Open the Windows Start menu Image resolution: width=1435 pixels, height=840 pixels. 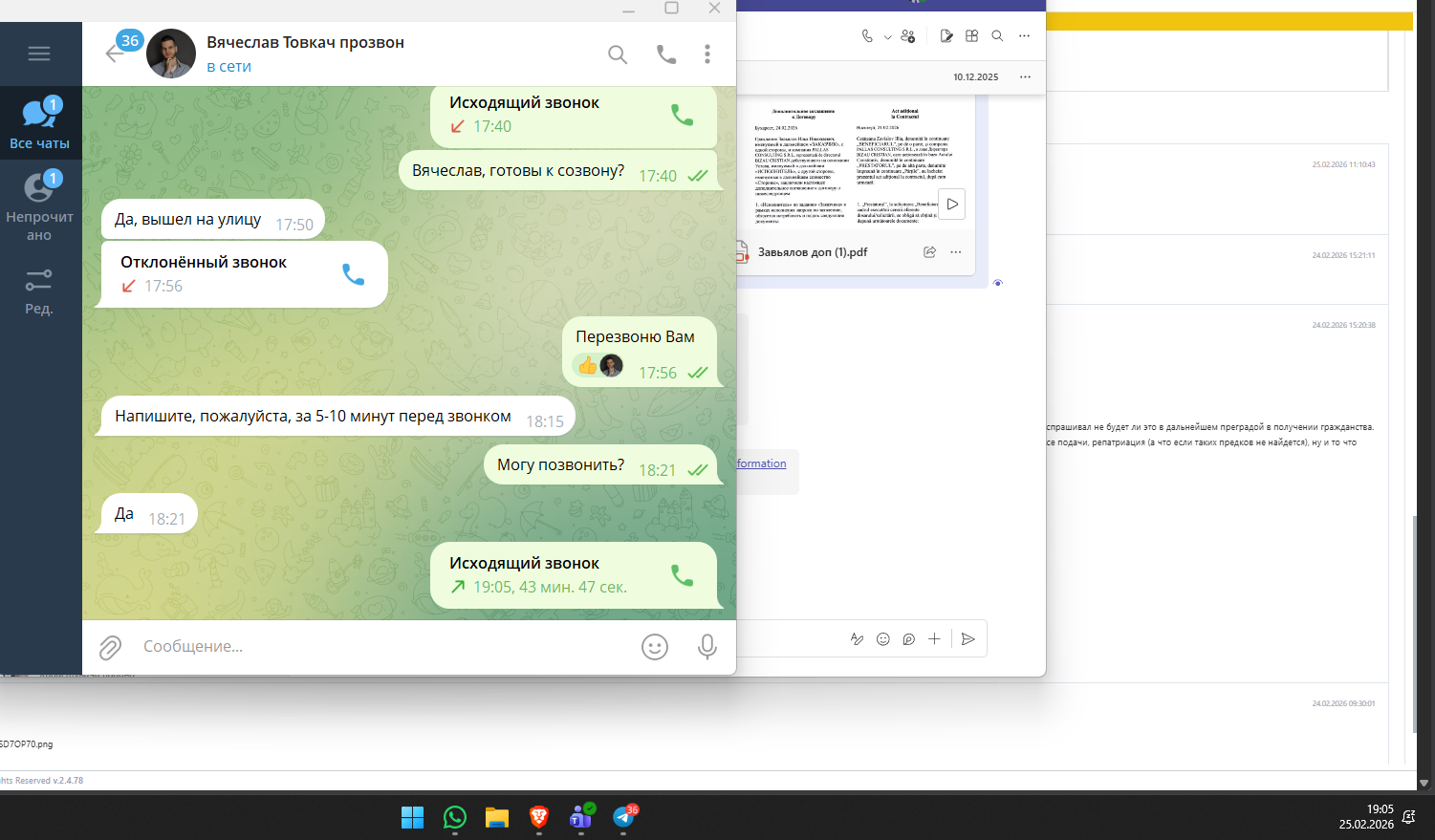tap(412, 818)
